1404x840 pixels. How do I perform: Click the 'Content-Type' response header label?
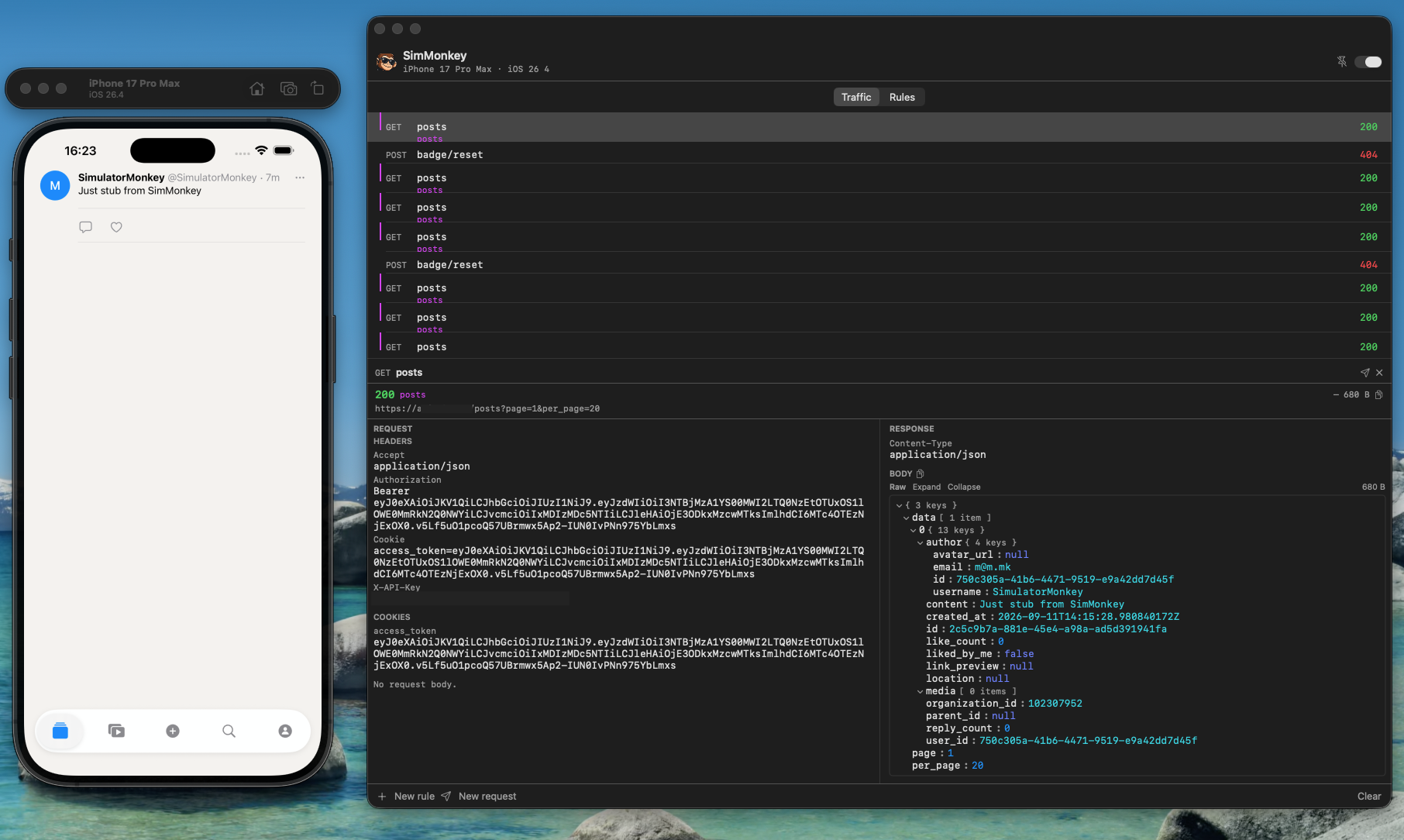[921, 444]
